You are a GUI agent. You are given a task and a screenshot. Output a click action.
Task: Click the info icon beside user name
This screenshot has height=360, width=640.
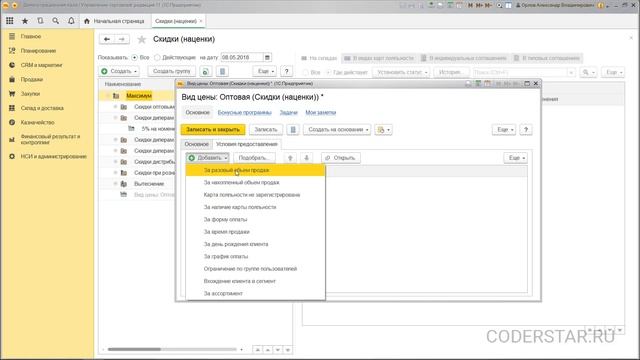coord(601,5)
